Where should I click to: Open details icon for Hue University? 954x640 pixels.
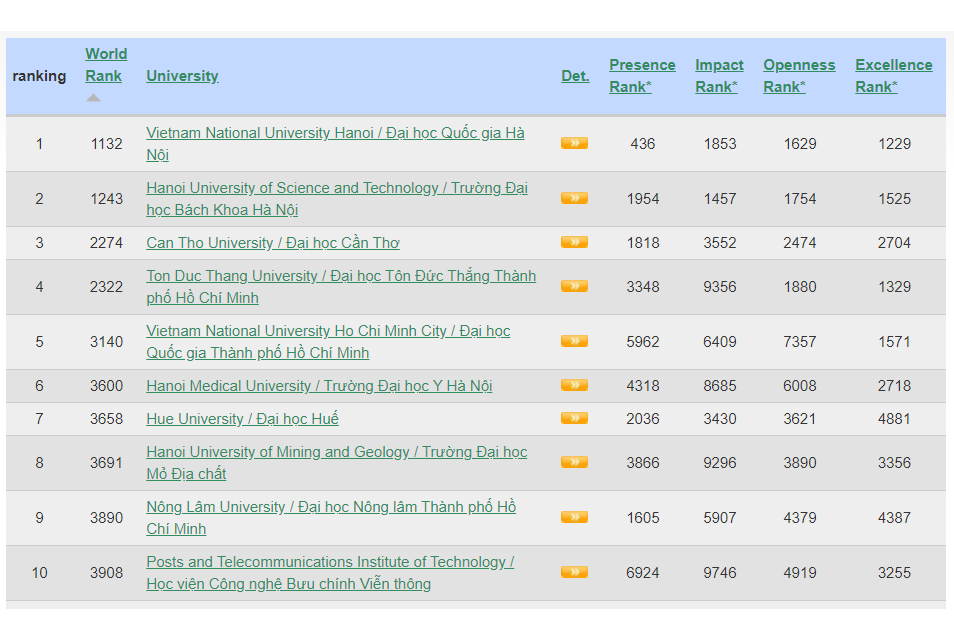[574, 418]
